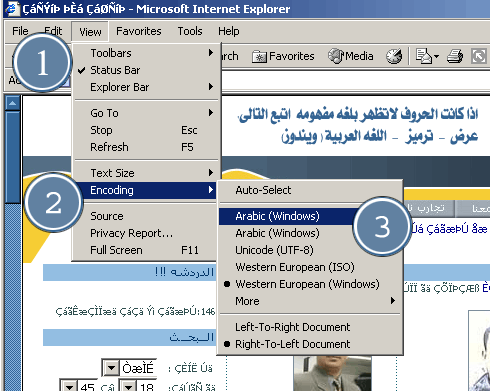Expand the Explorer Bar submenu

(x=147, y=87)
